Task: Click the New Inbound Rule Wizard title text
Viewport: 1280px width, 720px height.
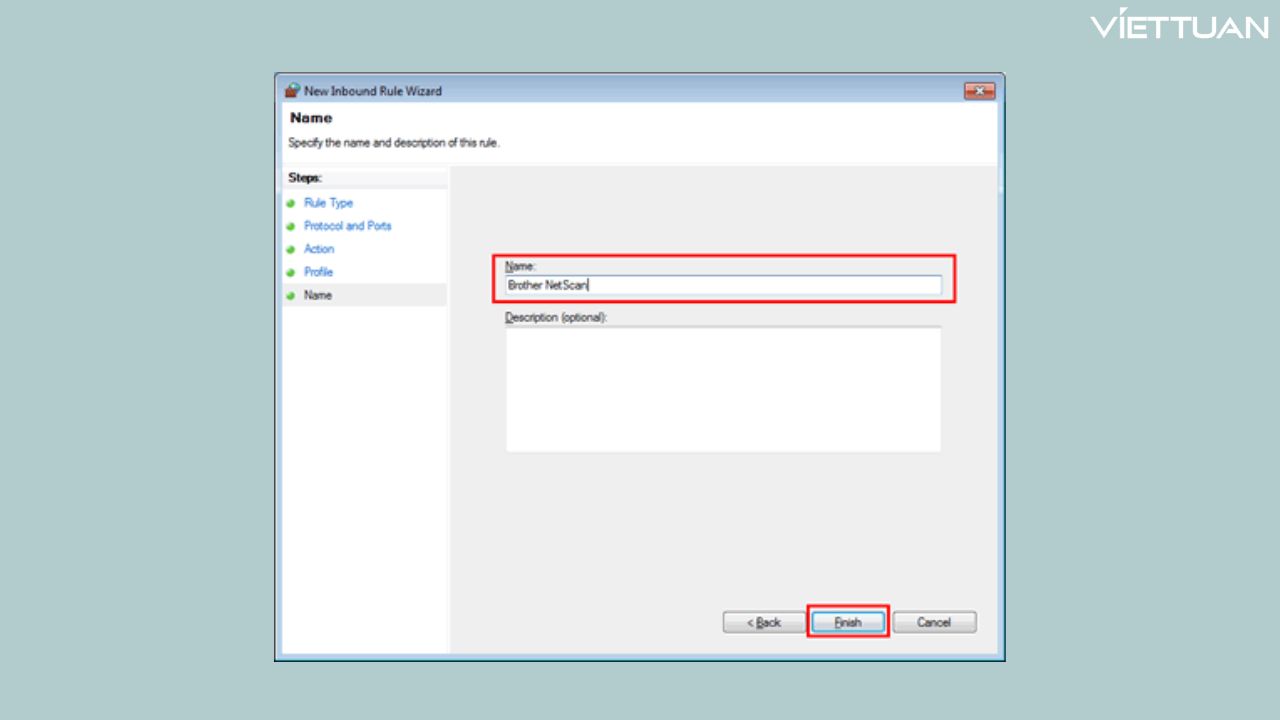Action: click(x=373, y=91)
